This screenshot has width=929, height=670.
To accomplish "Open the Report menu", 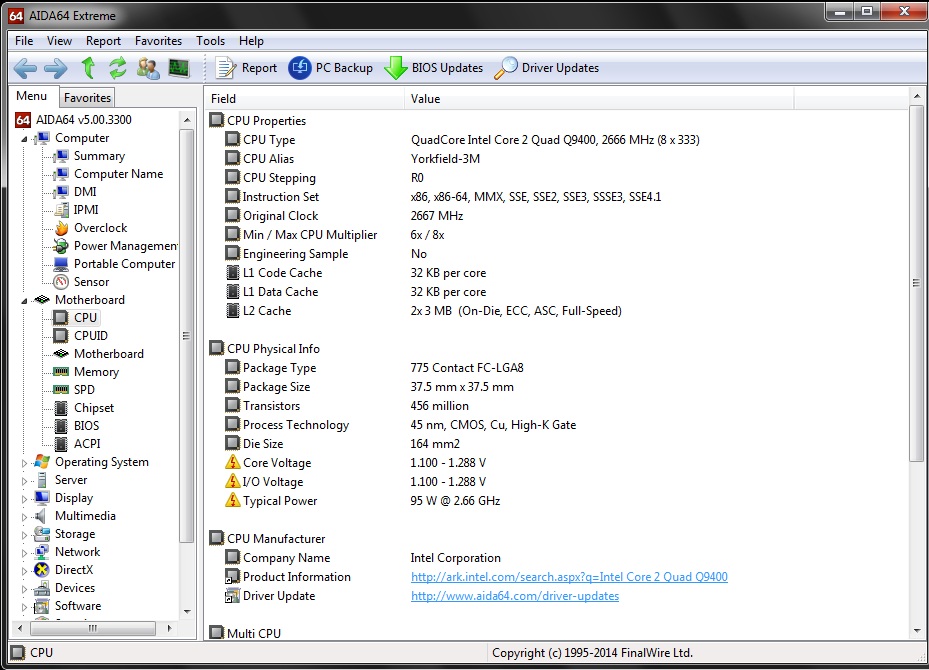I will point(103,41).
